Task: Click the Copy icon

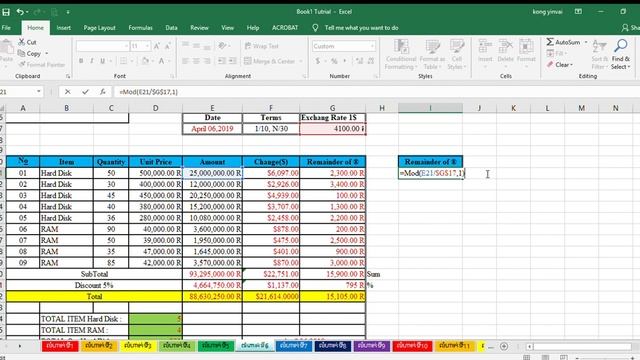Action: 22,53
